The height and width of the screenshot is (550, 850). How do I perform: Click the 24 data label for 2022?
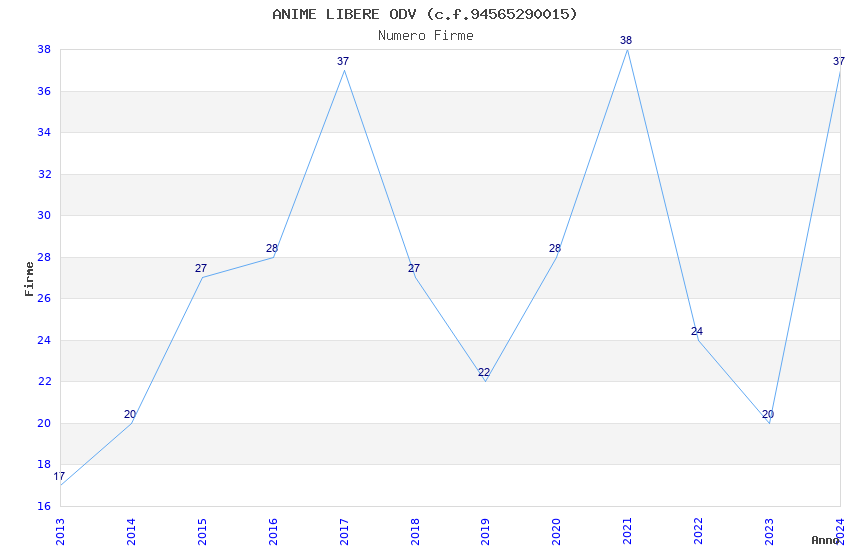[x=697, y=331]
